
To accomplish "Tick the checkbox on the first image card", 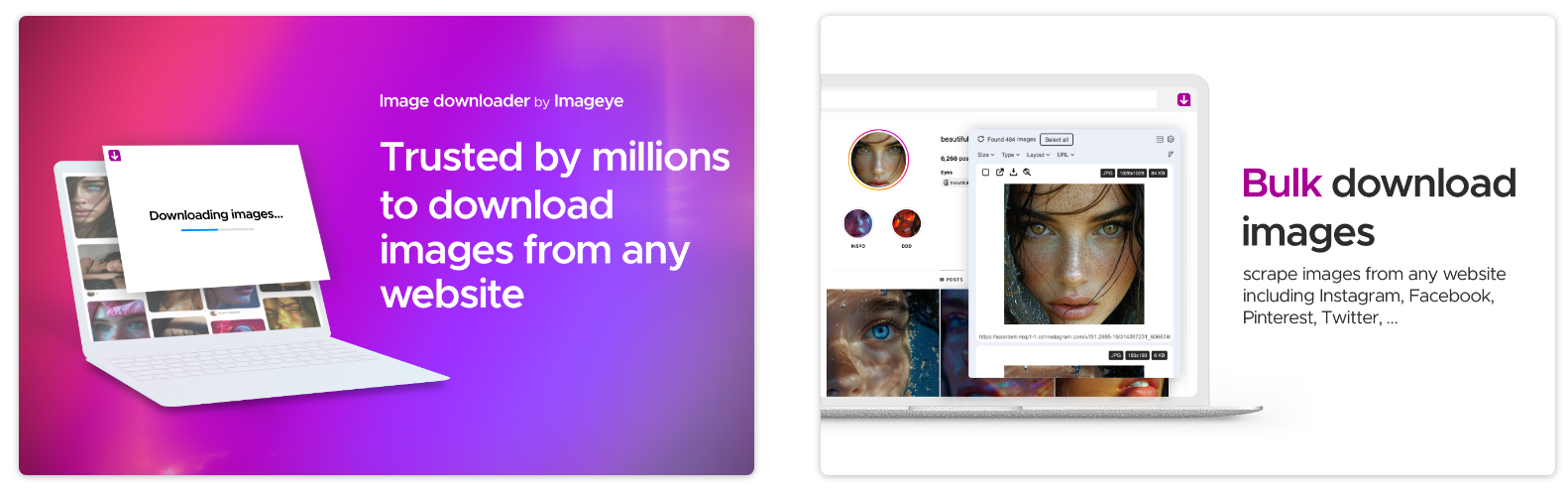I will tap(985, 173).
